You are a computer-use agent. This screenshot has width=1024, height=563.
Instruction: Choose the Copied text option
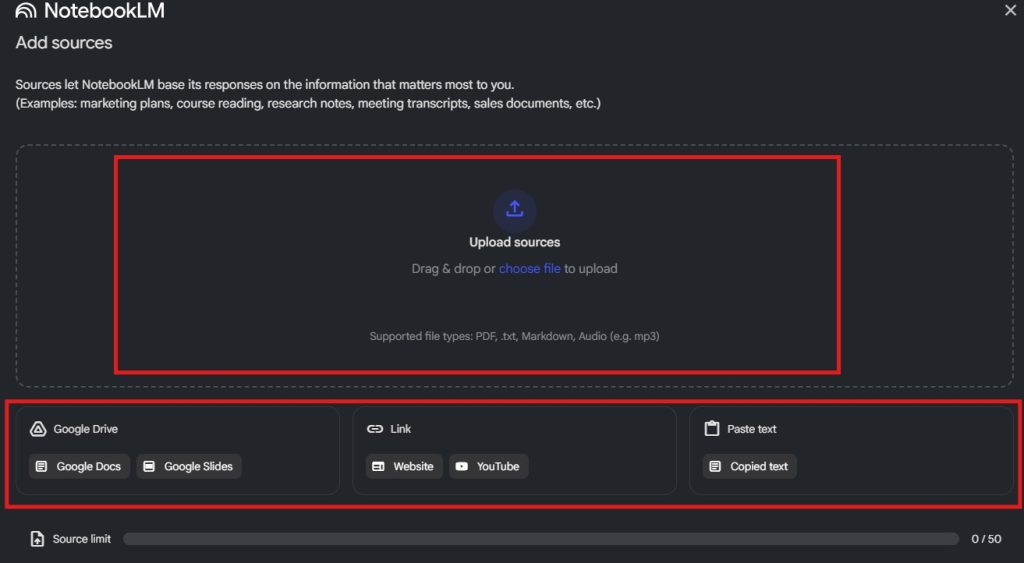tap(749, 466)
